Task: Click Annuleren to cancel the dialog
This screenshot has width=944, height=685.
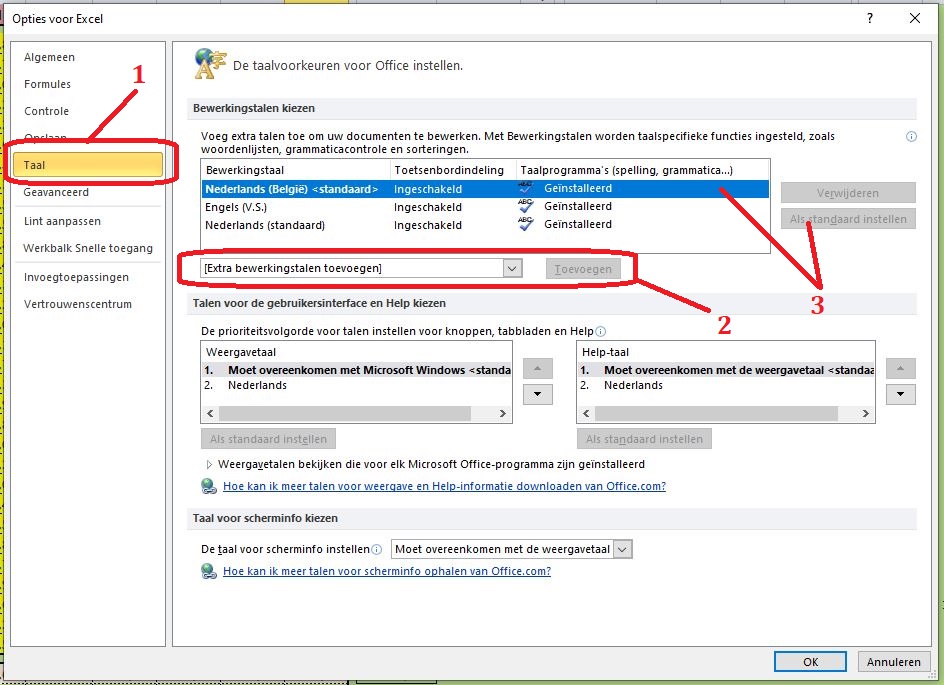Action: click(893, 662)
